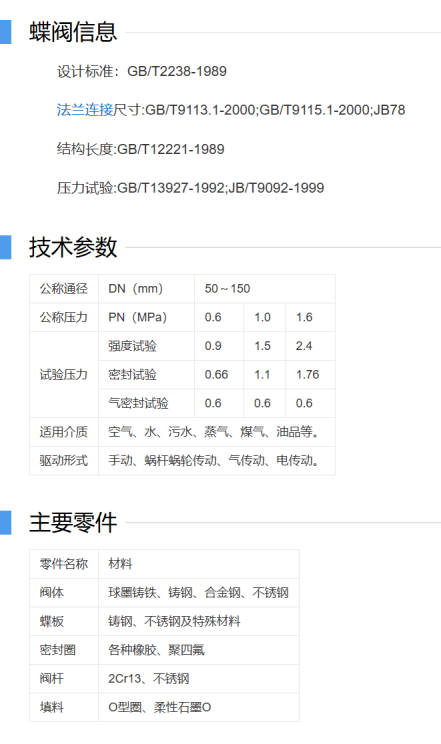The height and width of the screenshot is (744, 441).
Task: Click the blue marker beside 技术参数
Action: [x=5, y=247]
